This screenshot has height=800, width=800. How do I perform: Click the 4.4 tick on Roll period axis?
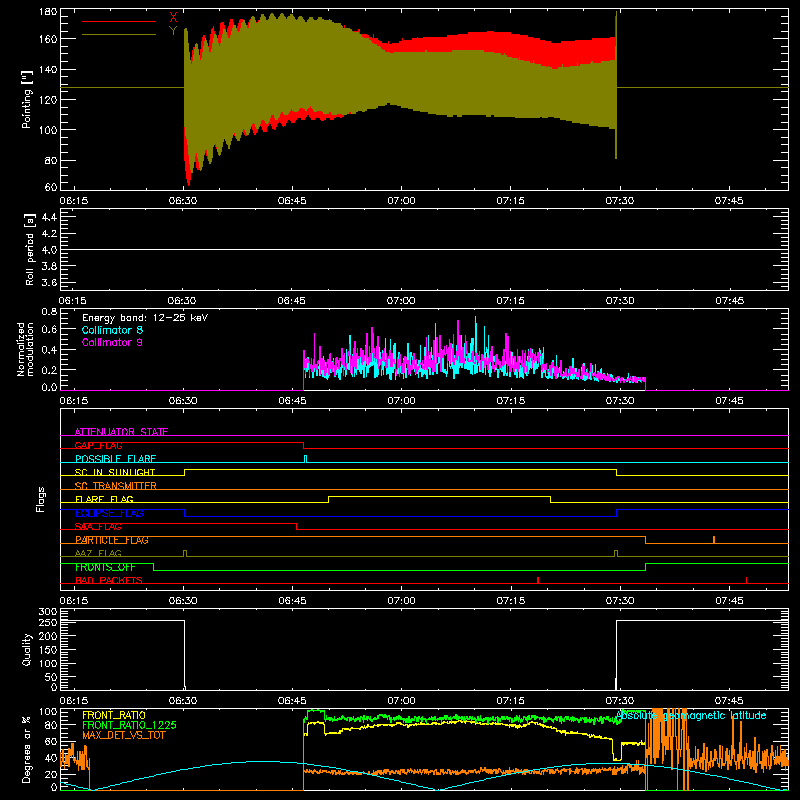[49, 217]
